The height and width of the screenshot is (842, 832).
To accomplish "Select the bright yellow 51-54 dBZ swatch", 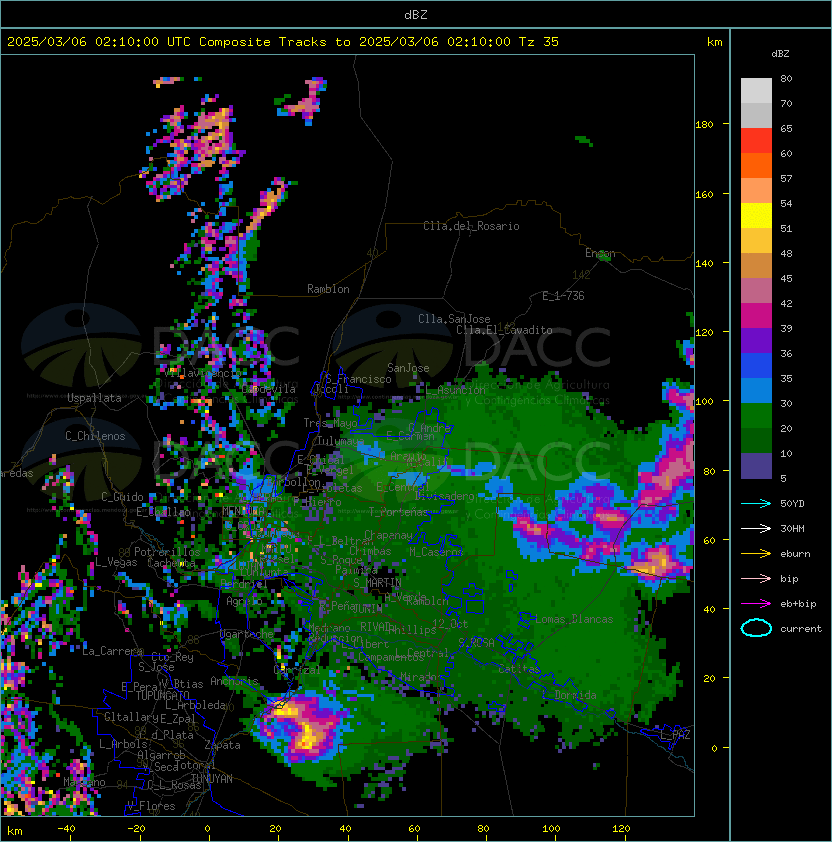I will point(756,215).
